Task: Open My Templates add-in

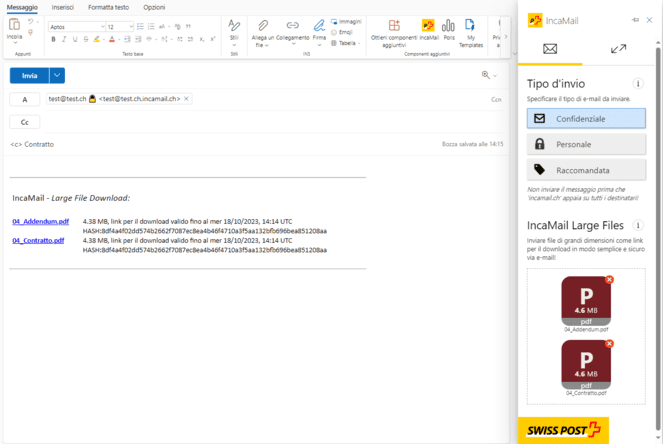Action: [x=469, y=29]
